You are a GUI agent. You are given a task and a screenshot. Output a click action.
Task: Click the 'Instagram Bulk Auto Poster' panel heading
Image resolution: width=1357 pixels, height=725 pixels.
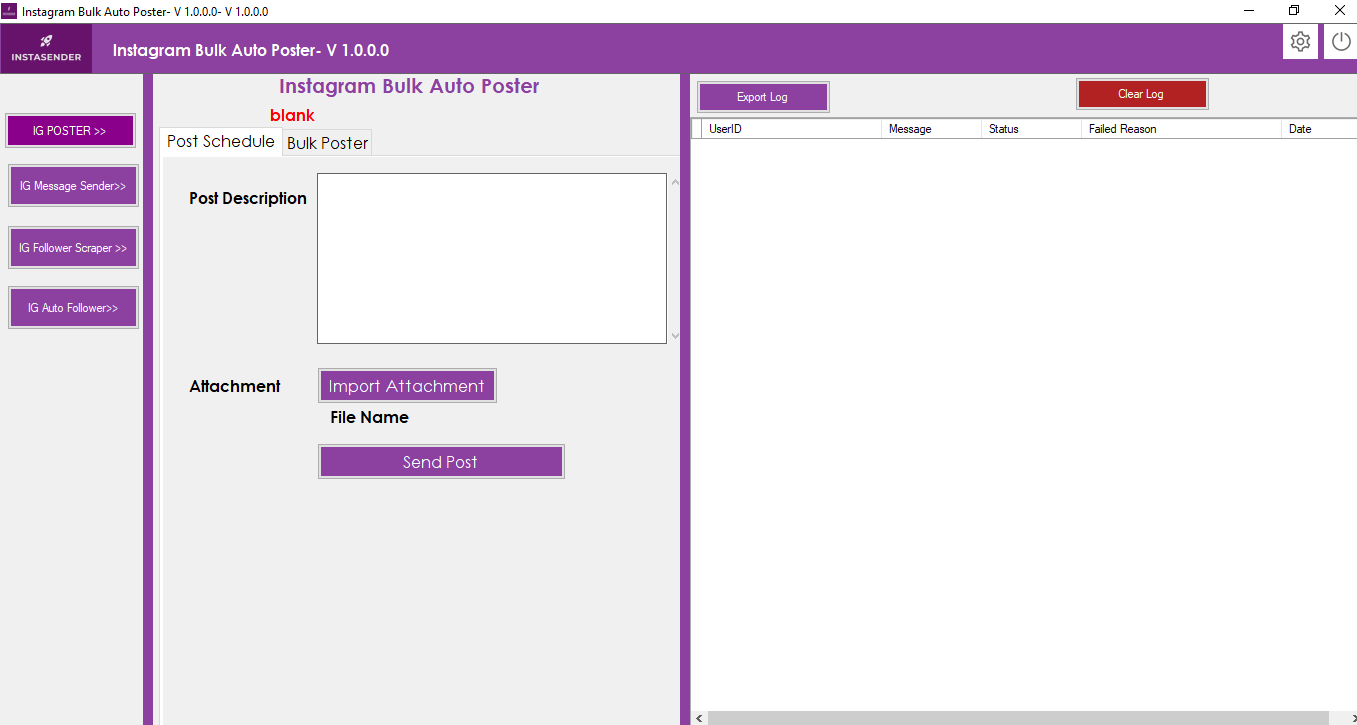coord(409,86)
